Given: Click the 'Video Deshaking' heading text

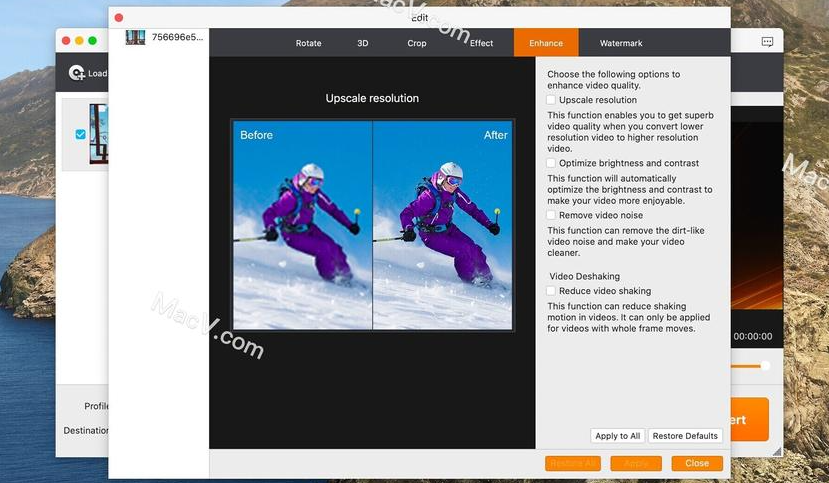Looking at the screenshot, I should (x=584, y=276).
